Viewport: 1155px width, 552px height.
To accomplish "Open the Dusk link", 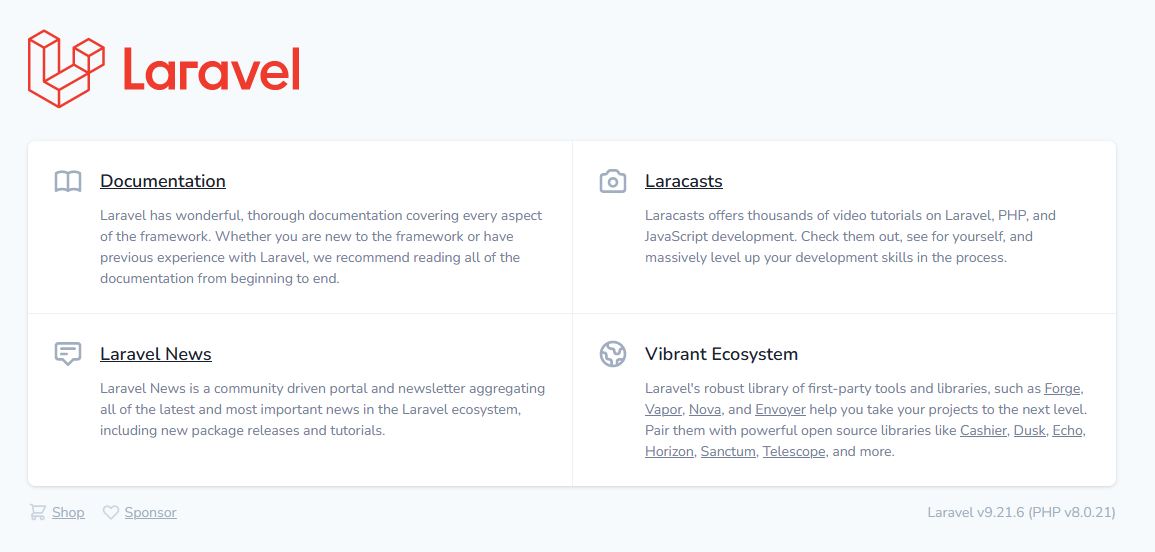I will point(1028,431).
